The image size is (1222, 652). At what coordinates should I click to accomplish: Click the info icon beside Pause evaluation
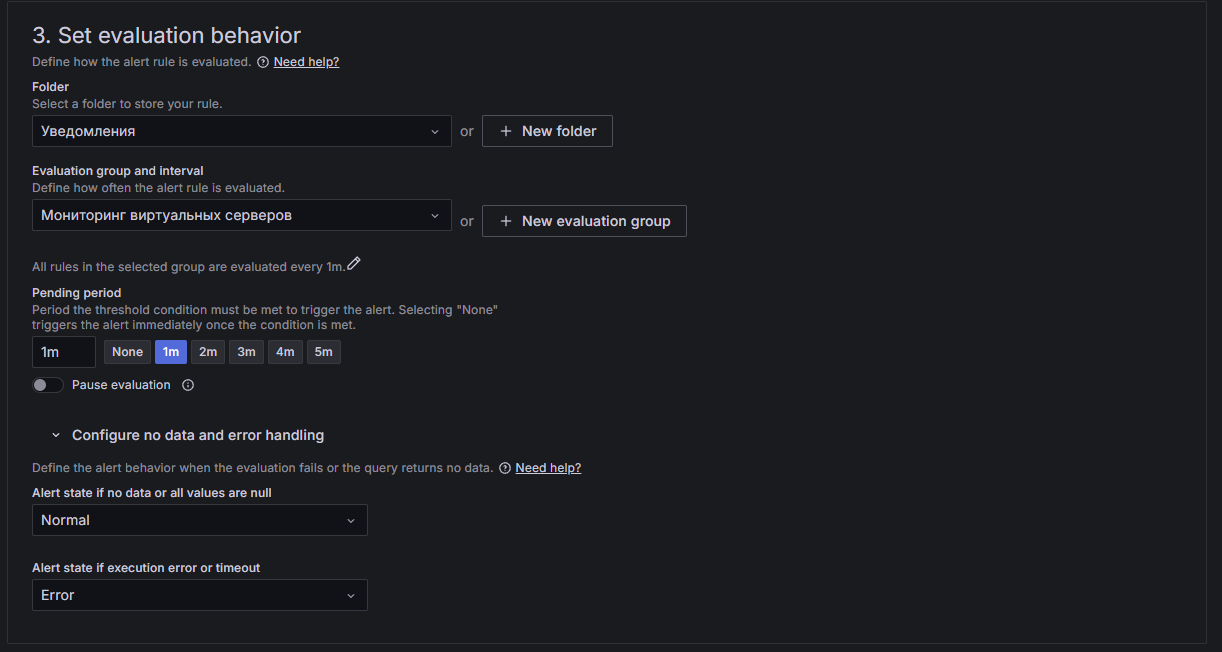[x=188, y=385]
